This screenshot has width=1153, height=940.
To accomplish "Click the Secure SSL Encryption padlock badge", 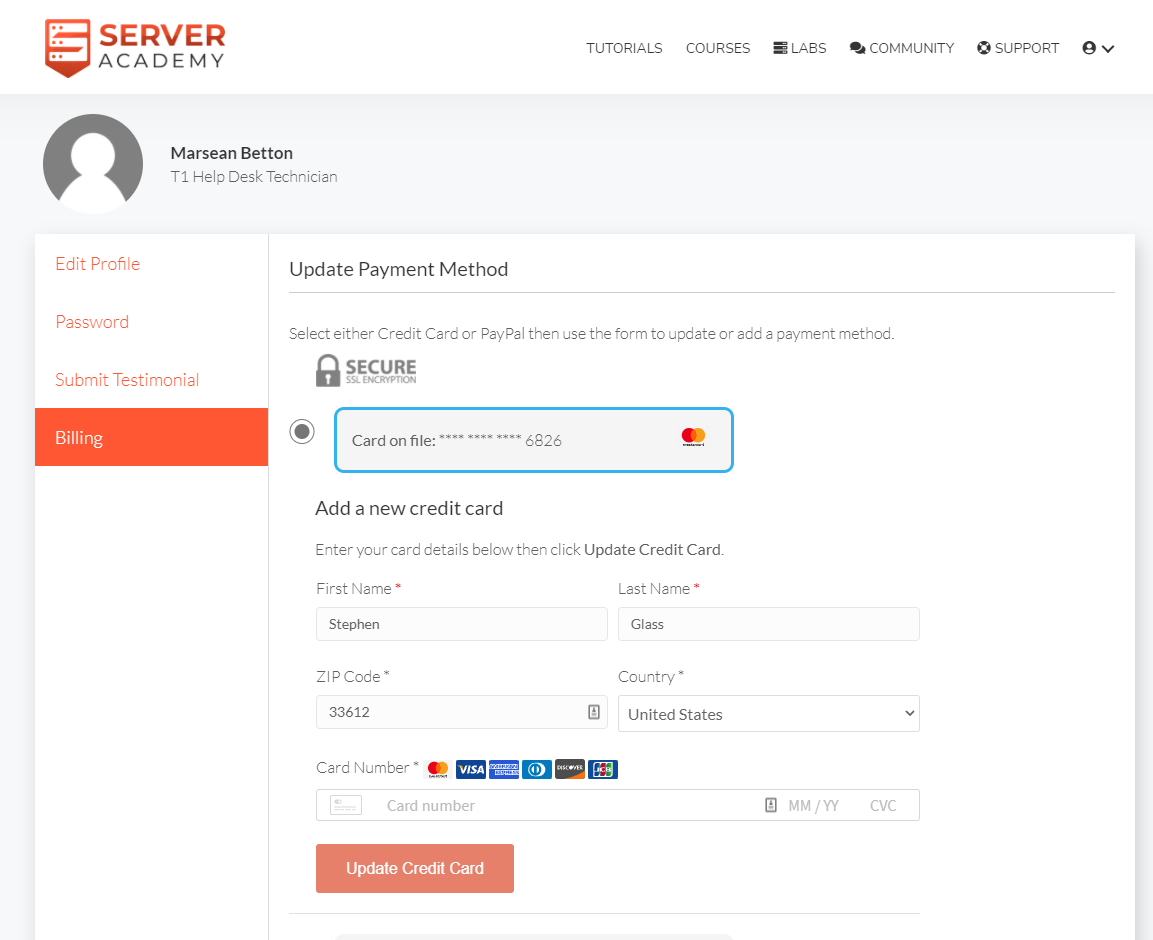I will point(366,370).
